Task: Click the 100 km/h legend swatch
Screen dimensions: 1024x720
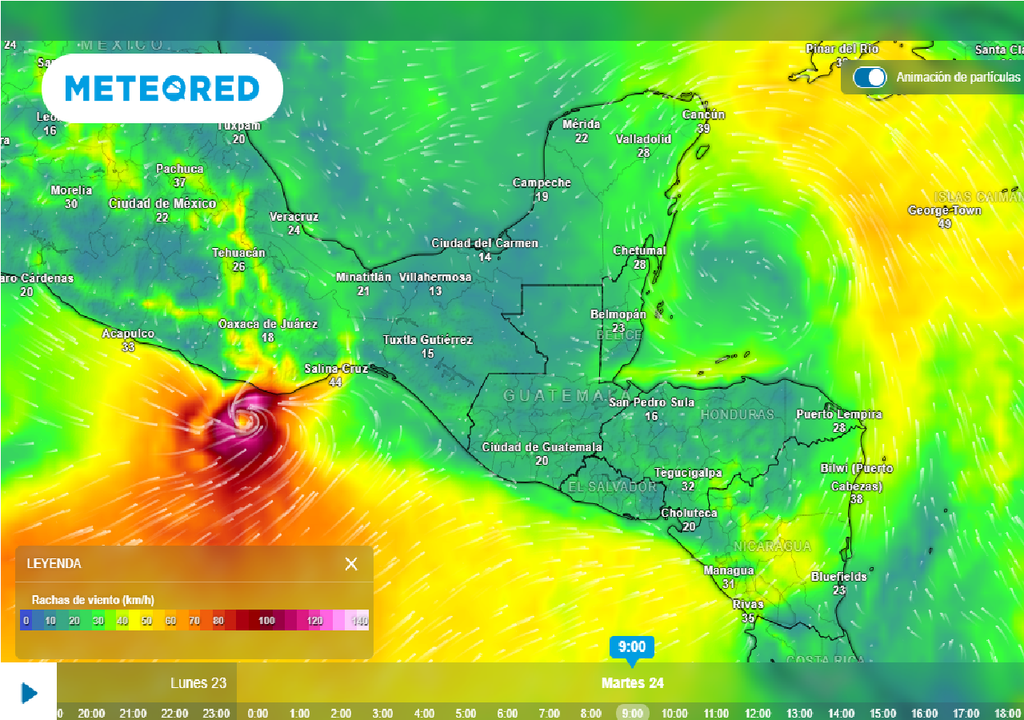Action: coord(266,620)
